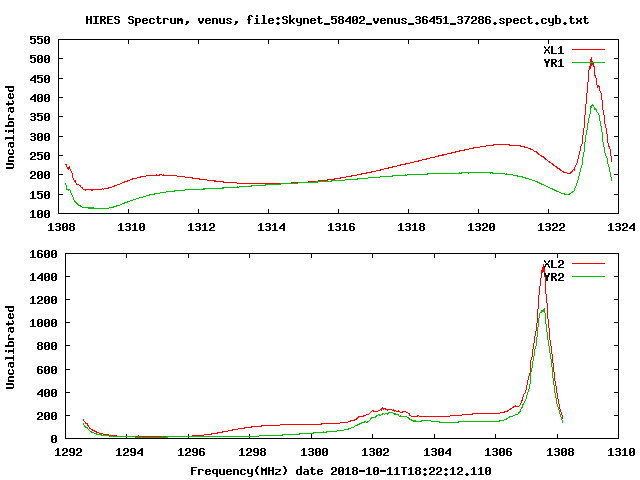The height and width of the screenshot is (480, 640).
Task: Click the 1320 frequency tick label
Action: (481, 227)
